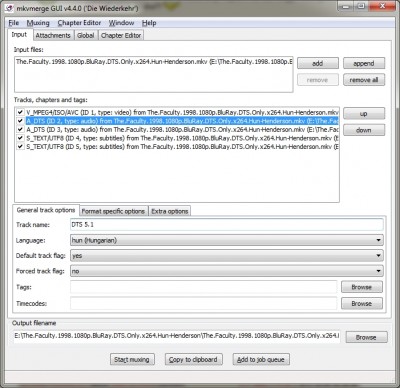
Task: Open Extra options tab
Action: 170,211
